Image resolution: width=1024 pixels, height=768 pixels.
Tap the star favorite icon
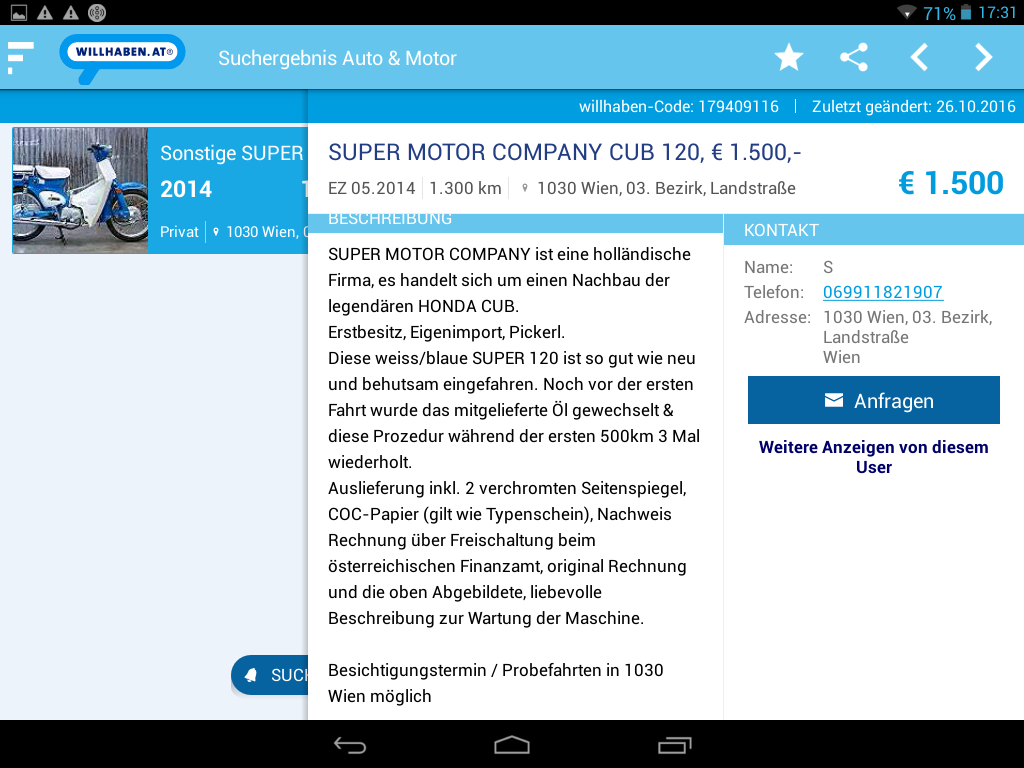789,58
